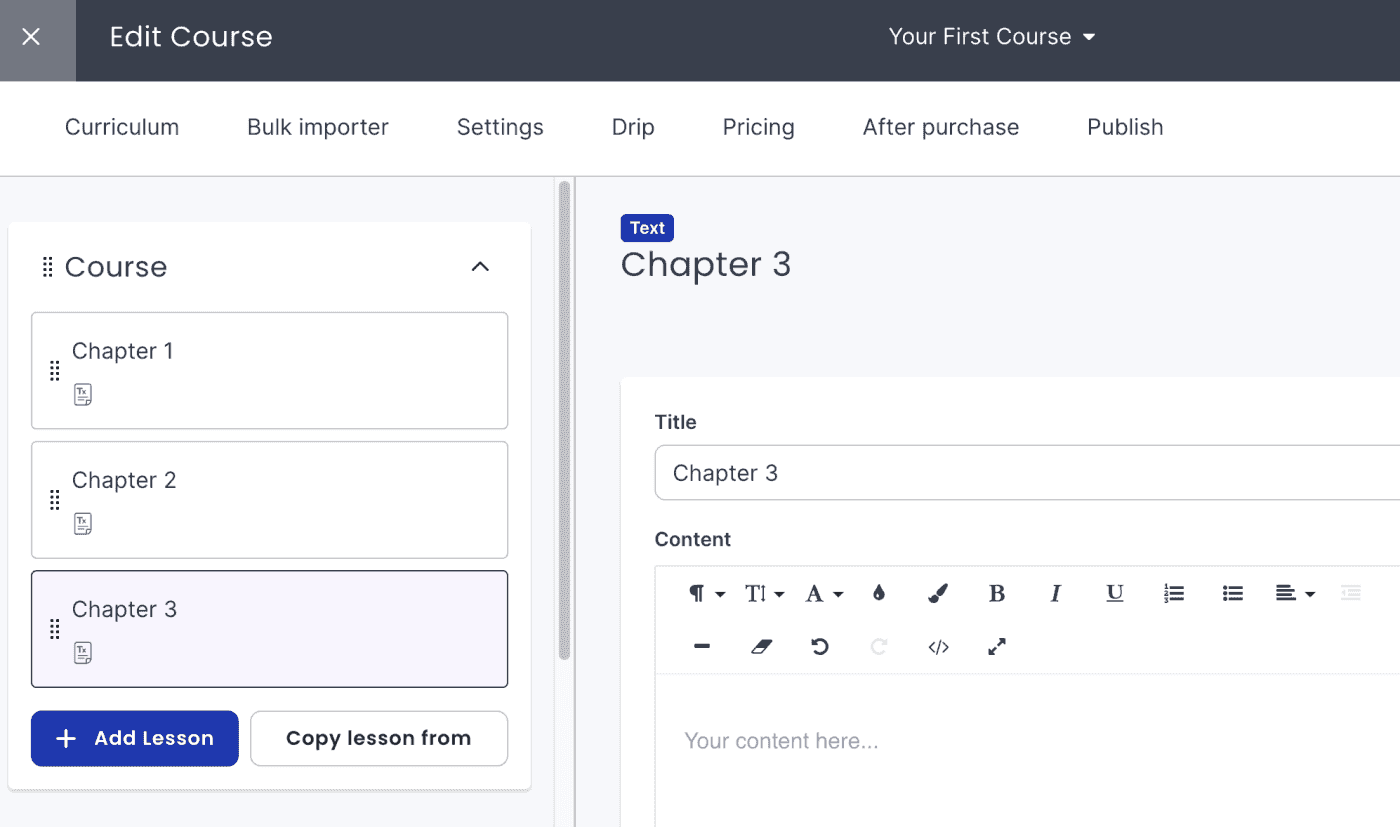Select the Chapter 2 lesson

pyautogui.click(x=269, y=499)
